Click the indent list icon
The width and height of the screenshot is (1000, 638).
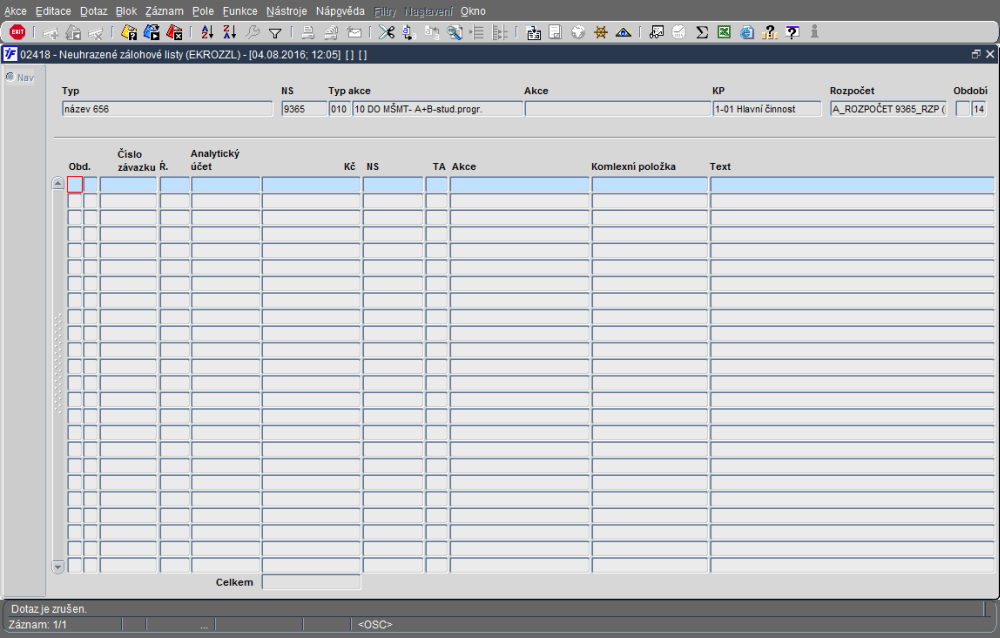477,32
